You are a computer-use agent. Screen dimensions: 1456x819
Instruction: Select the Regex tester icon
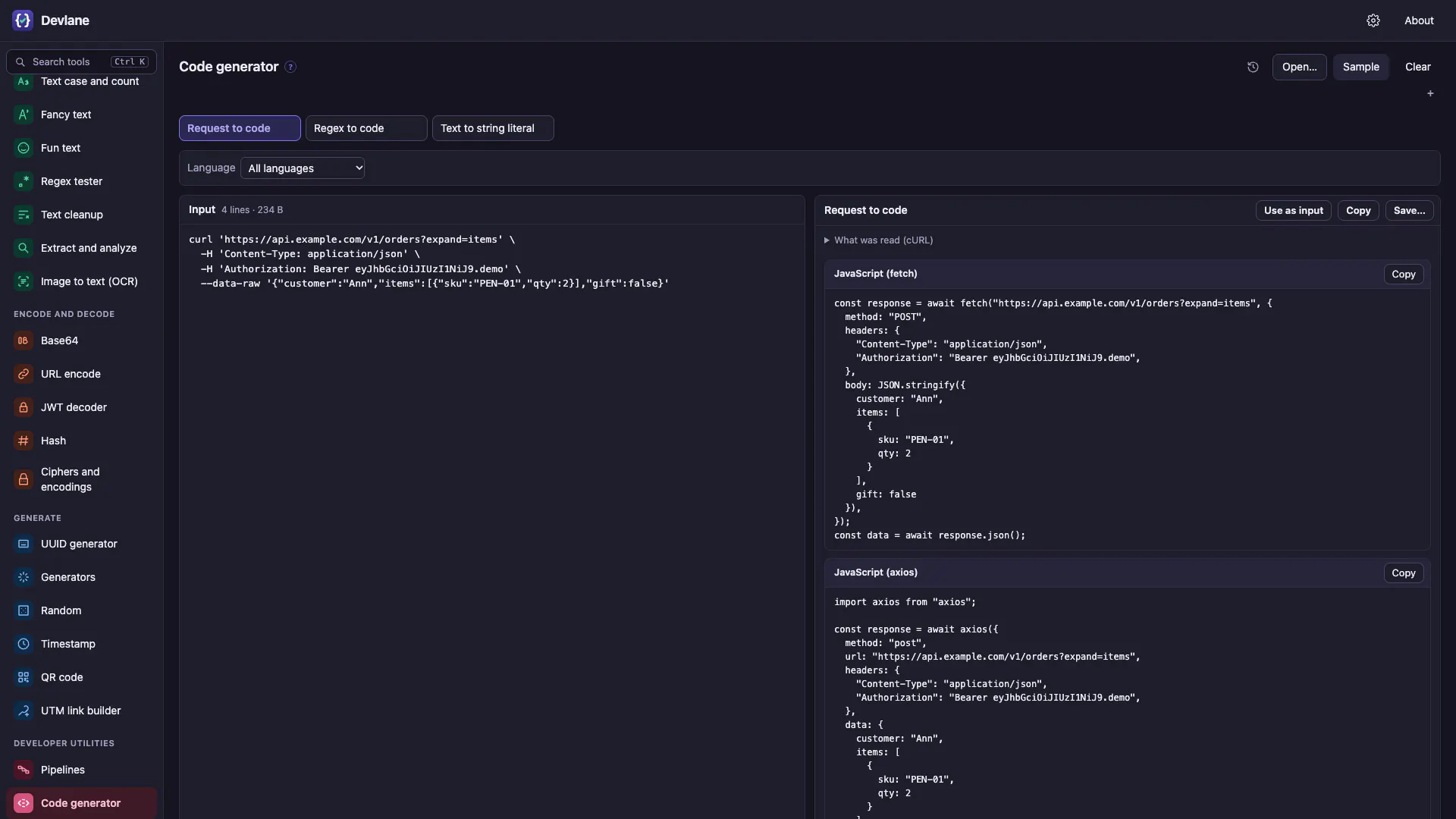pos(24,181)
